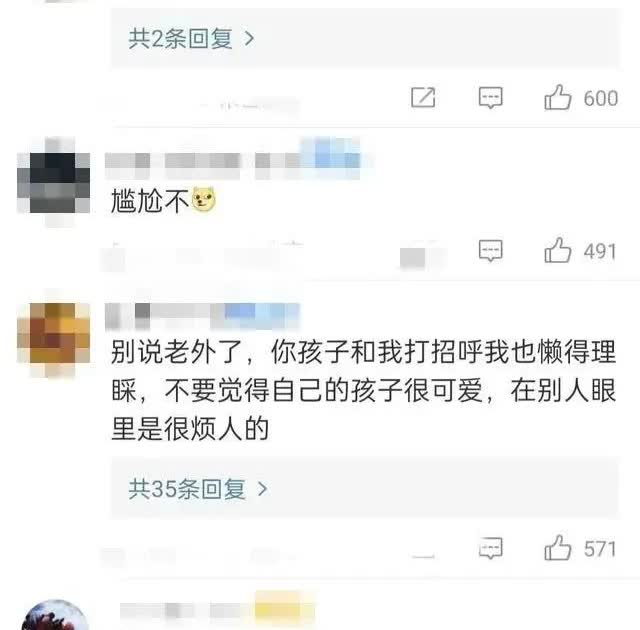Image resolution: width=640 pixels, height=630 pixels.
Task: Open the dark pixelated user avatar
Action: click(53, 182)
